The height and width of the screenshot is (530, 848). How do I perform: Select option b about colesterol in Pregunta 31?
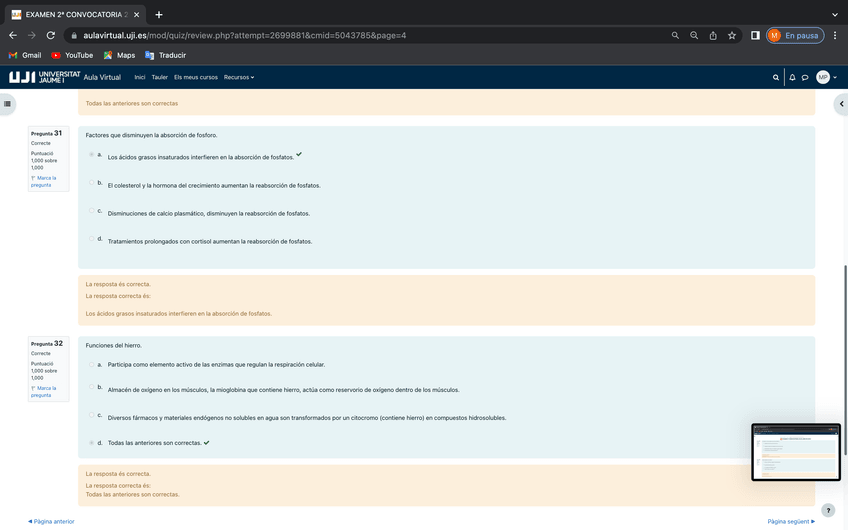click(x=92, y=183)
